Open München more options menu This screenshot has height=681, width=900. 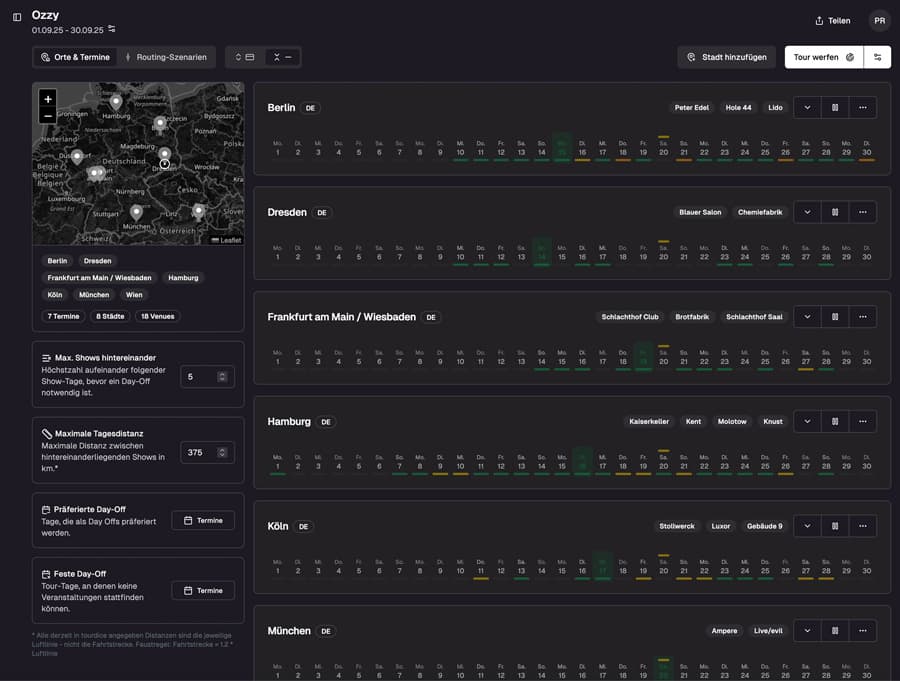[863, 630]
